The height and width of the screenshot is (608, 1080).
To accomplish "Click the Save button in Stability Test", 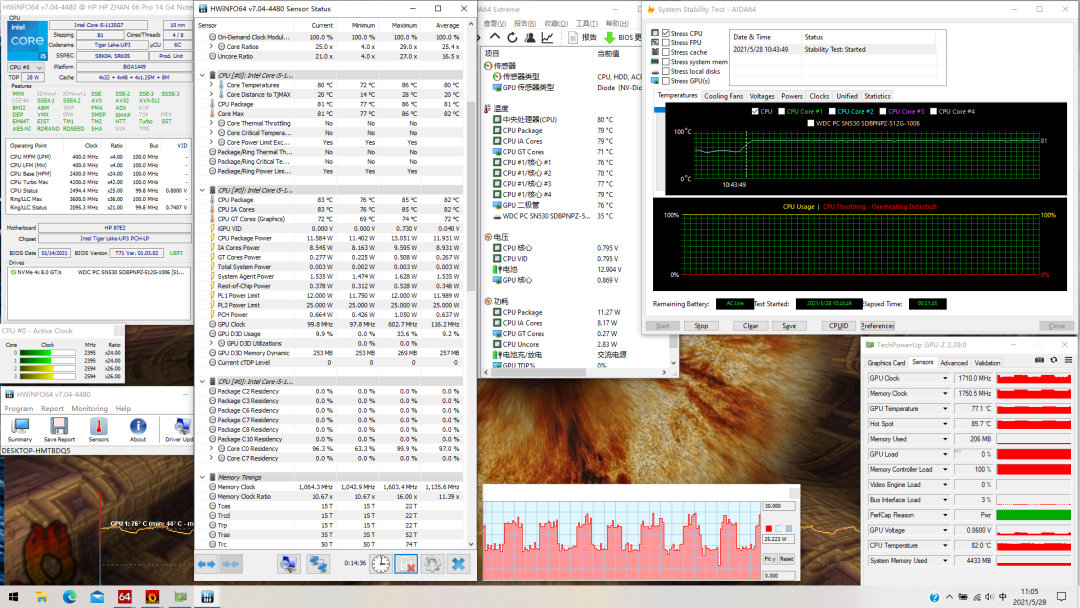I will pos(789,326).
